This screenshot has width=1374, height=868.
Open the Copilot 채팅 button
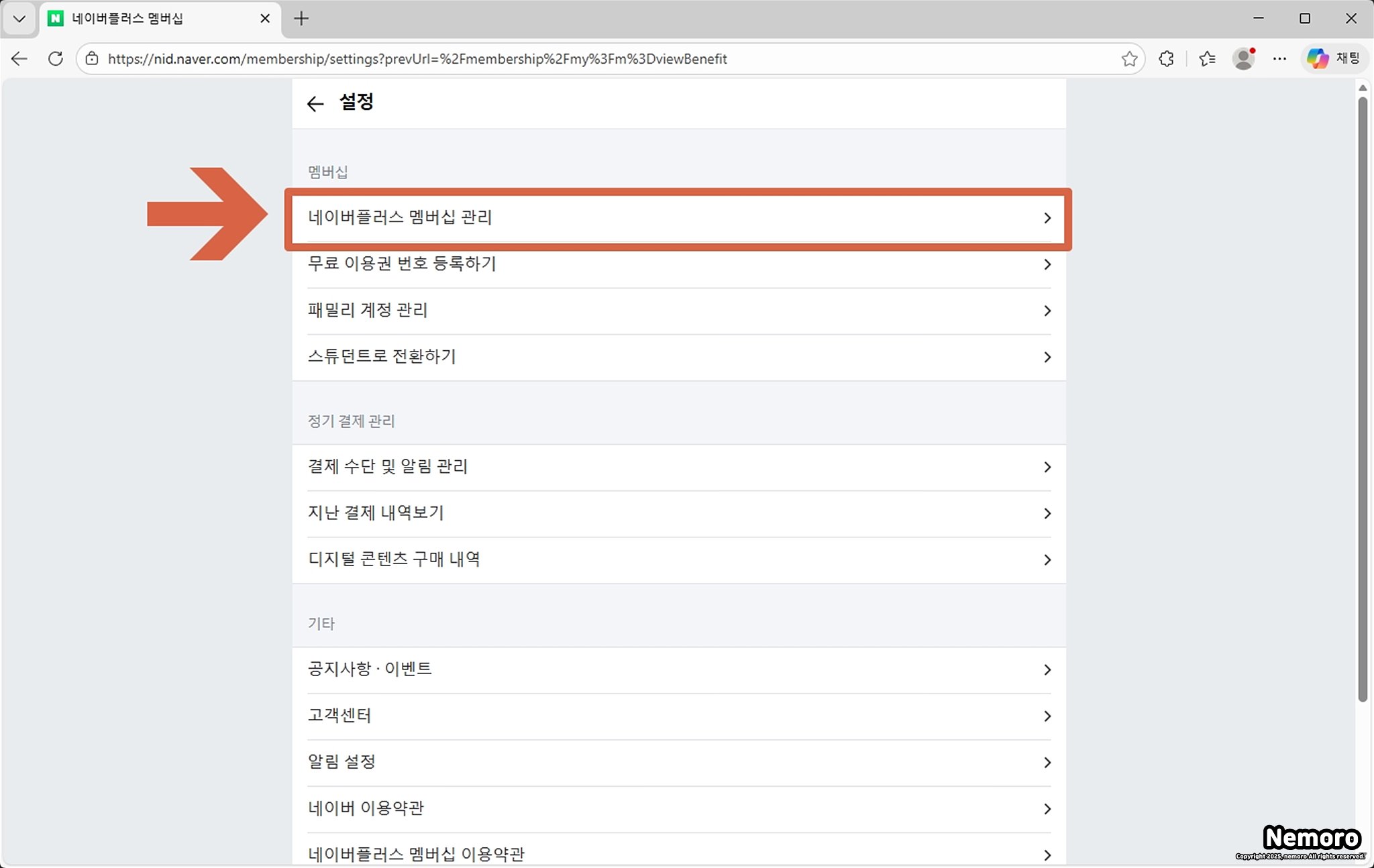tap(1335, 59)
